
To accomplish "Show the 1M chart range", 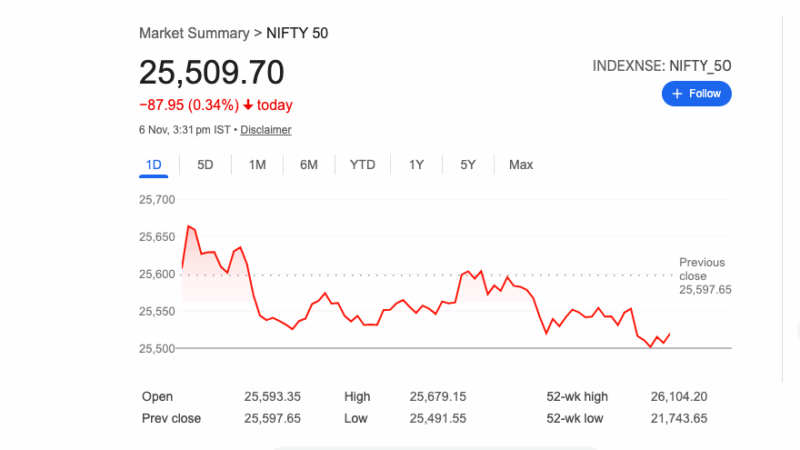I will 257,165.
